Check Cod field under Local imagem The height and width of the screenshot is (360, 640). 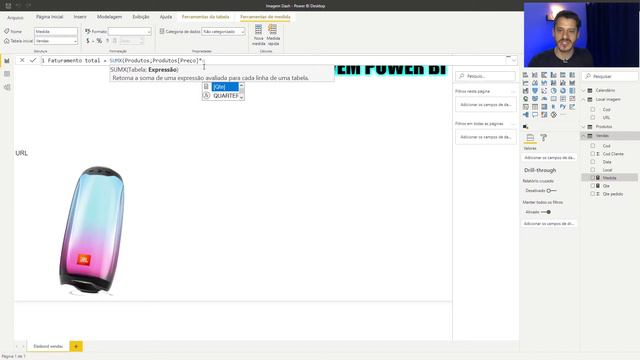tap(593, 109)
